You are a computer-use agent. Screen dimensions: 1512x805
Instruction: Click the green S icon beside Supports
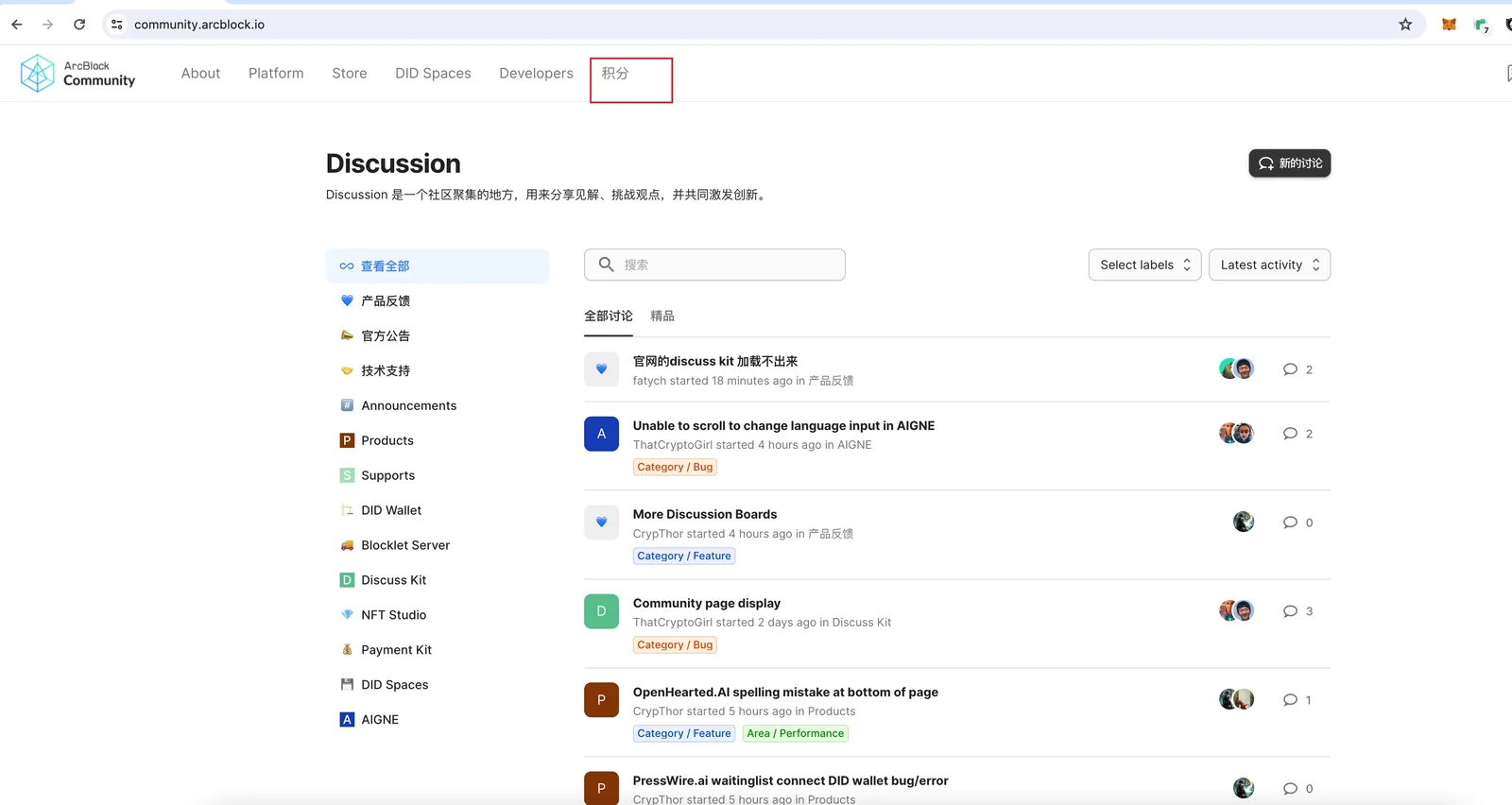pyautogui.click(x=347, y=475)
